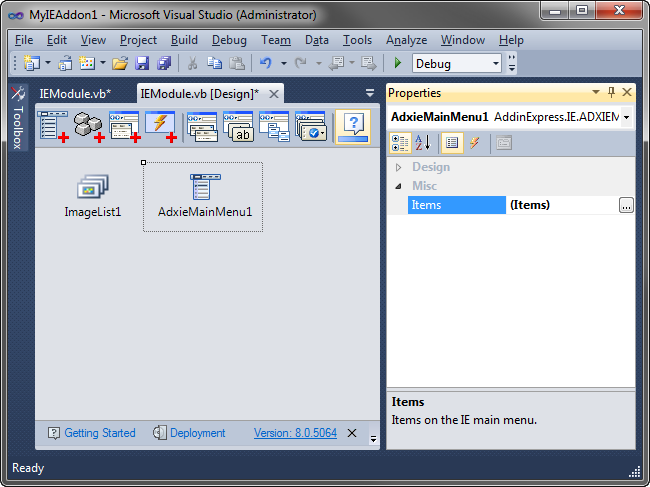Sort properties alphabetically with A-Z icon
The width and height of the screenshot is (650, 487).
(x=423, y=143)
